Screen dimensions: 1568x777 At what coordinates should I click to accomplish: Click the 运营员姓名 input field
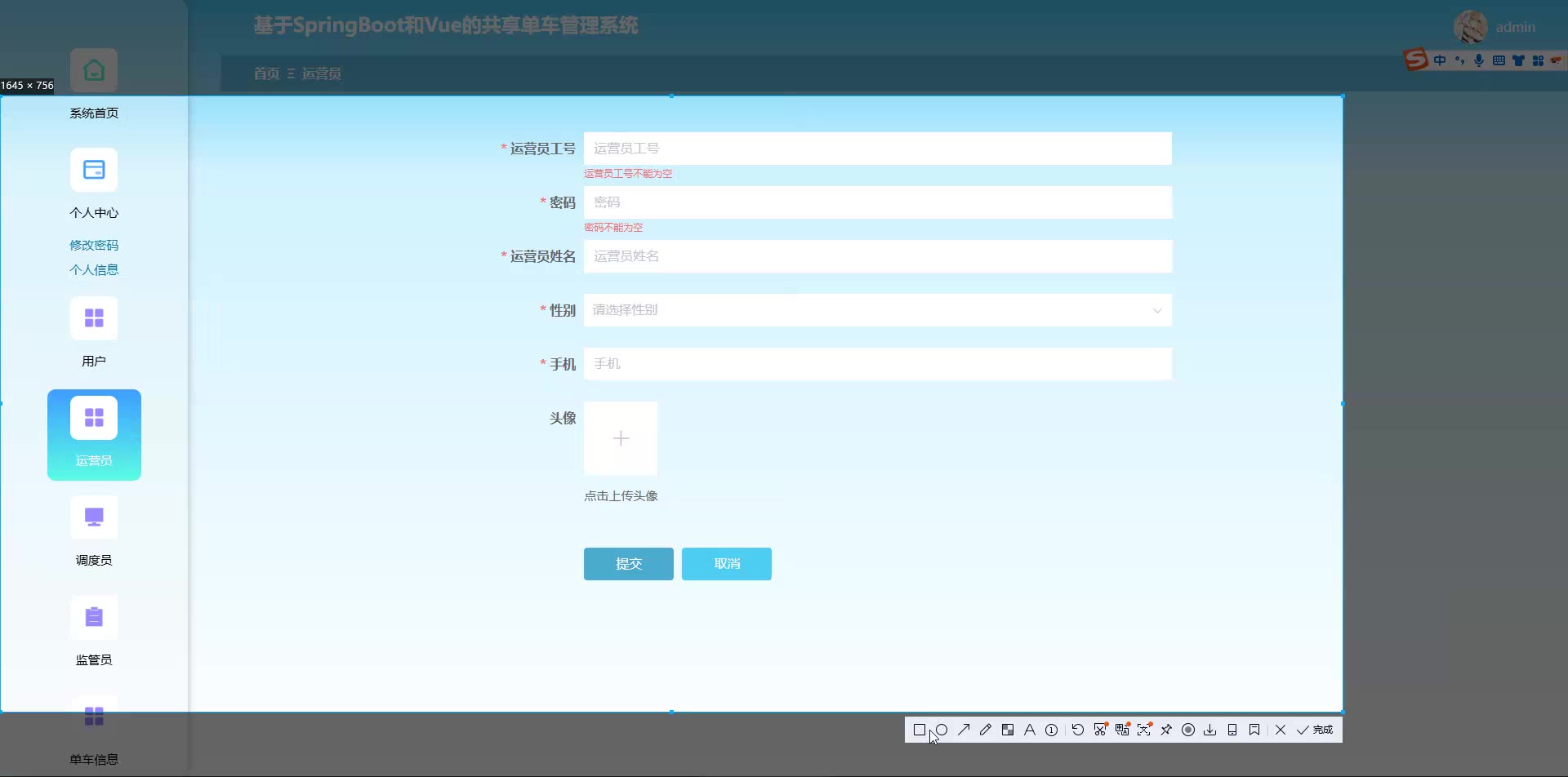click(x=878, y=256)
